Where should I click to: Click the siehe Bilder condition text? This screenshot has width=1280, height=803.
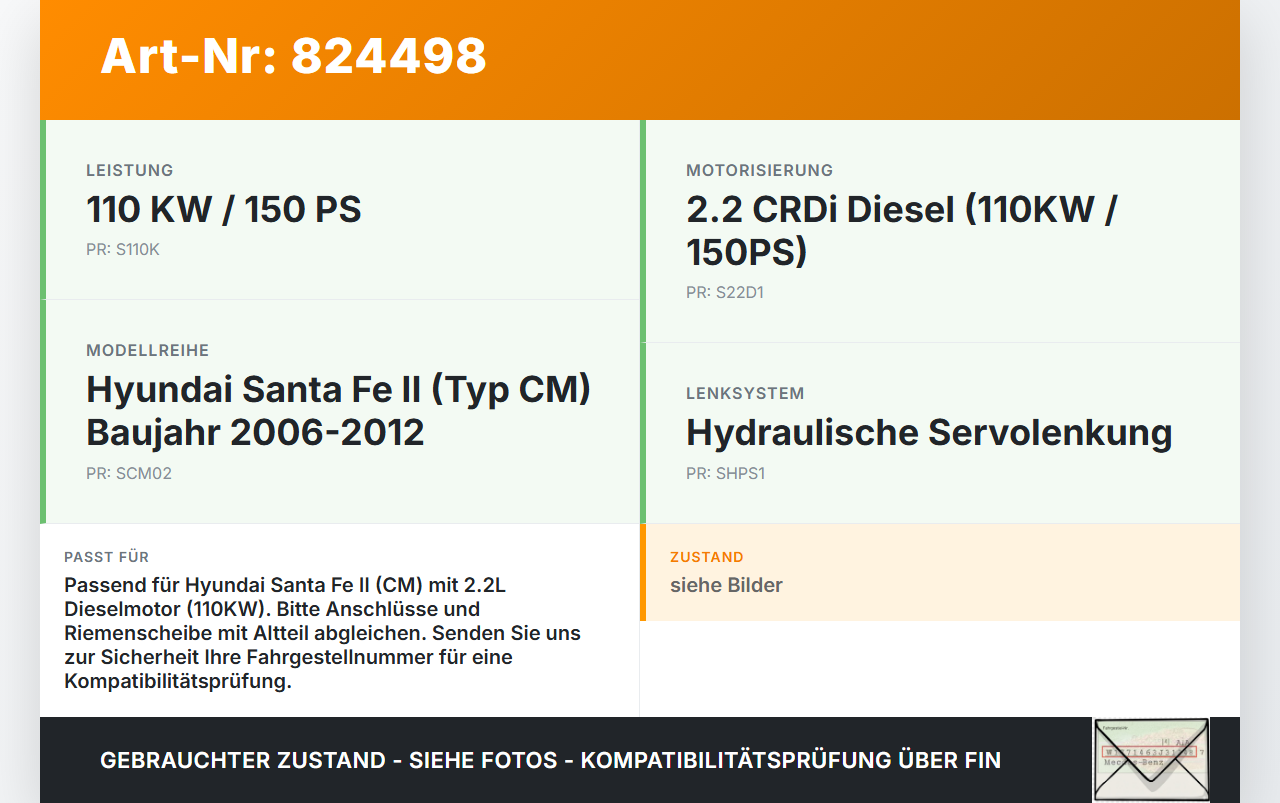point(726,585)
